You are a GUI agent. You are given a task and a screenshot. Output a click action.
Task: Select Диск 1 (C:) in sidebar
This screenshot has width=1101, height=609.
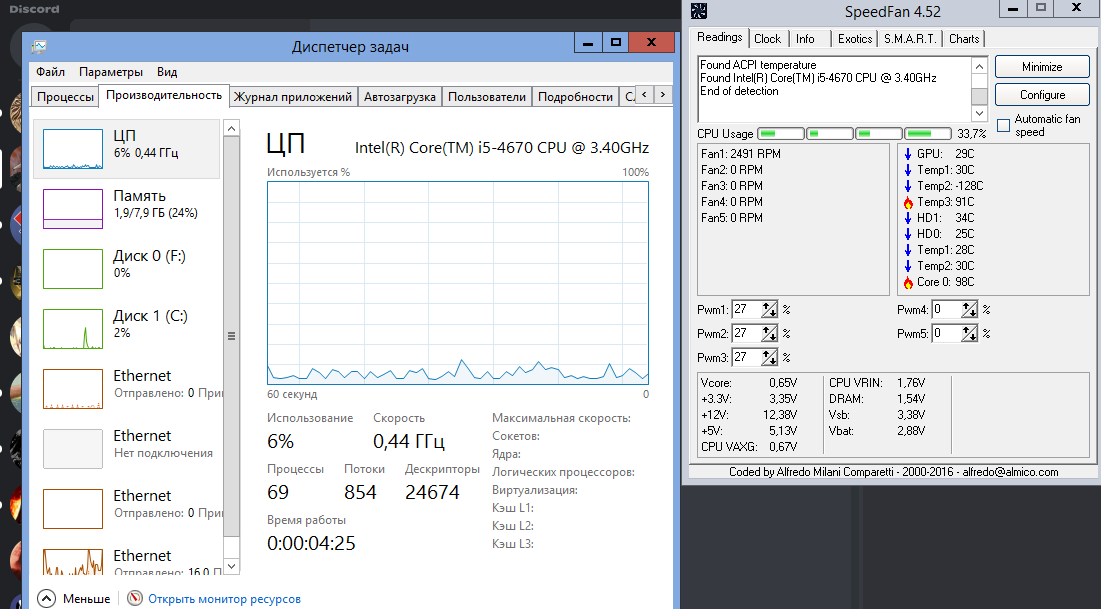point(126,329)
